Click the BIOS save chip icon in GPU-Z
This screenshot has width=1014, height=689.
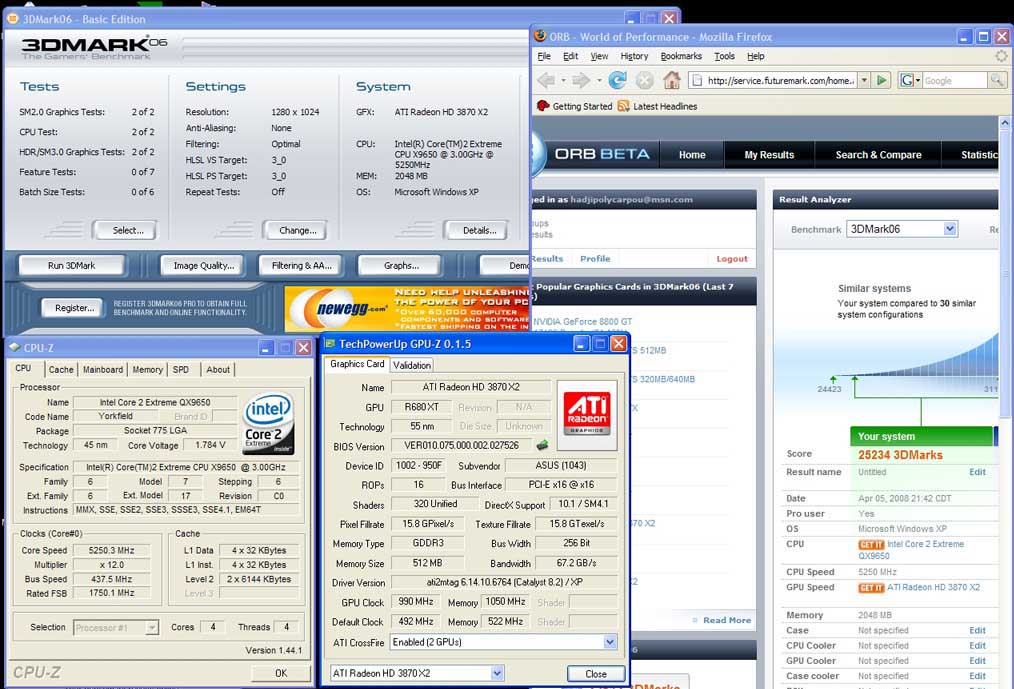(542, 445)
